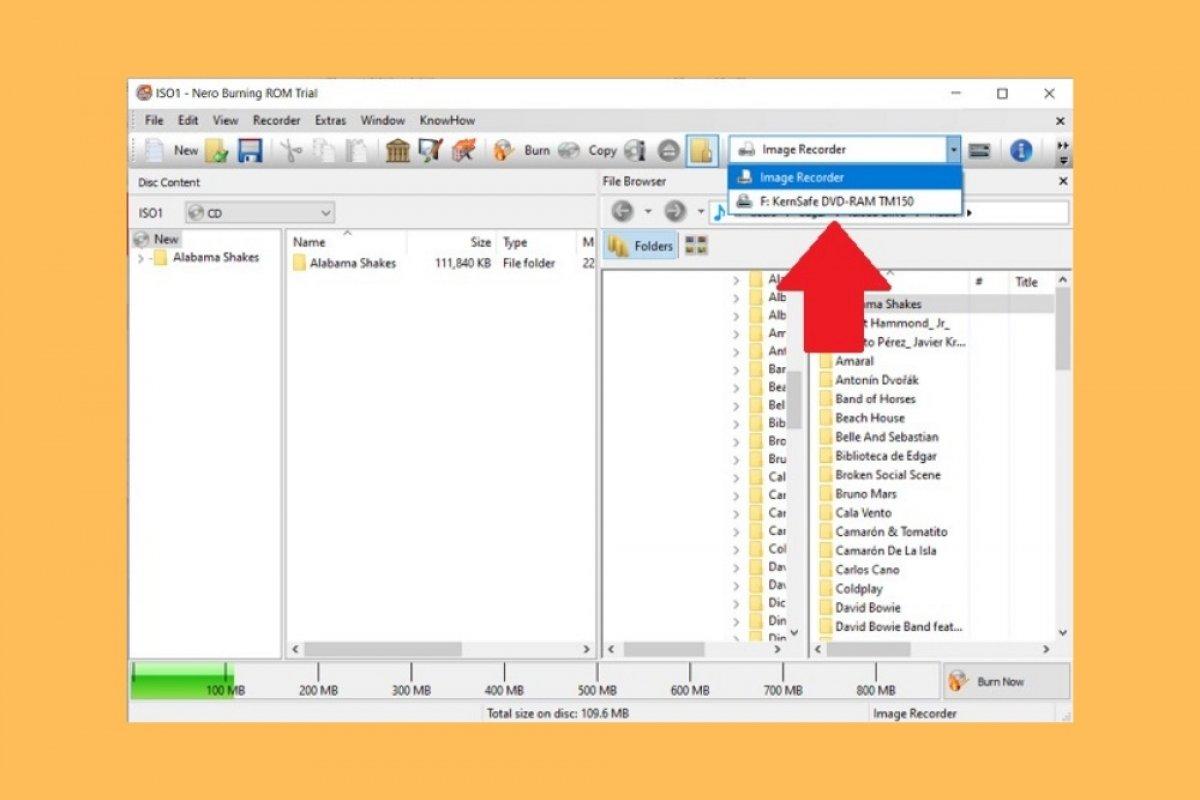Image resolution: width=1200 pixels, height=800 pixels.
Task: Click the eraser Erase disc icon
Action: [x=463, y=151]
